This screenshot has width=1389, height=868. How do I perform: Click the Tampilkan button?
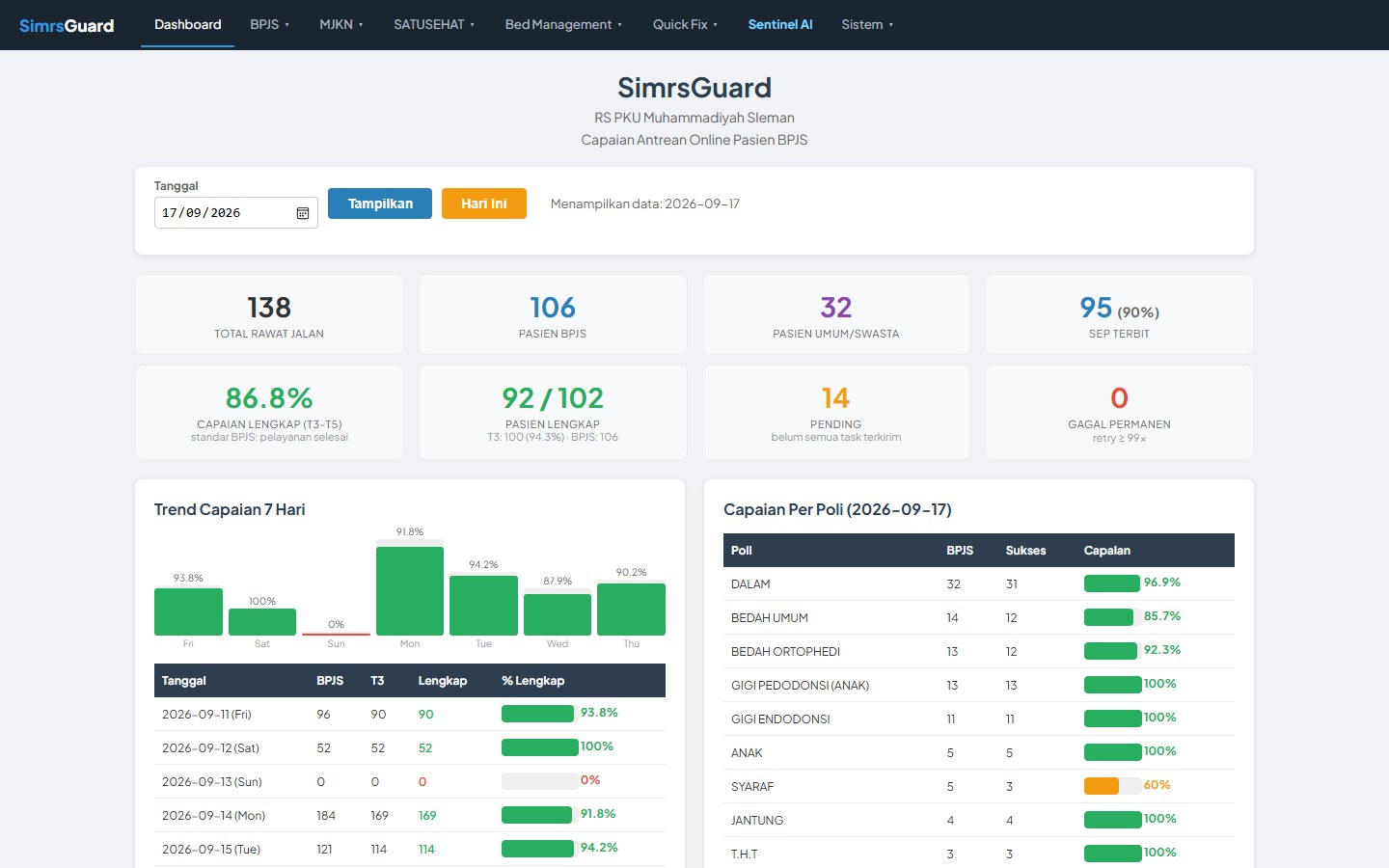click(x=380, y=203)
